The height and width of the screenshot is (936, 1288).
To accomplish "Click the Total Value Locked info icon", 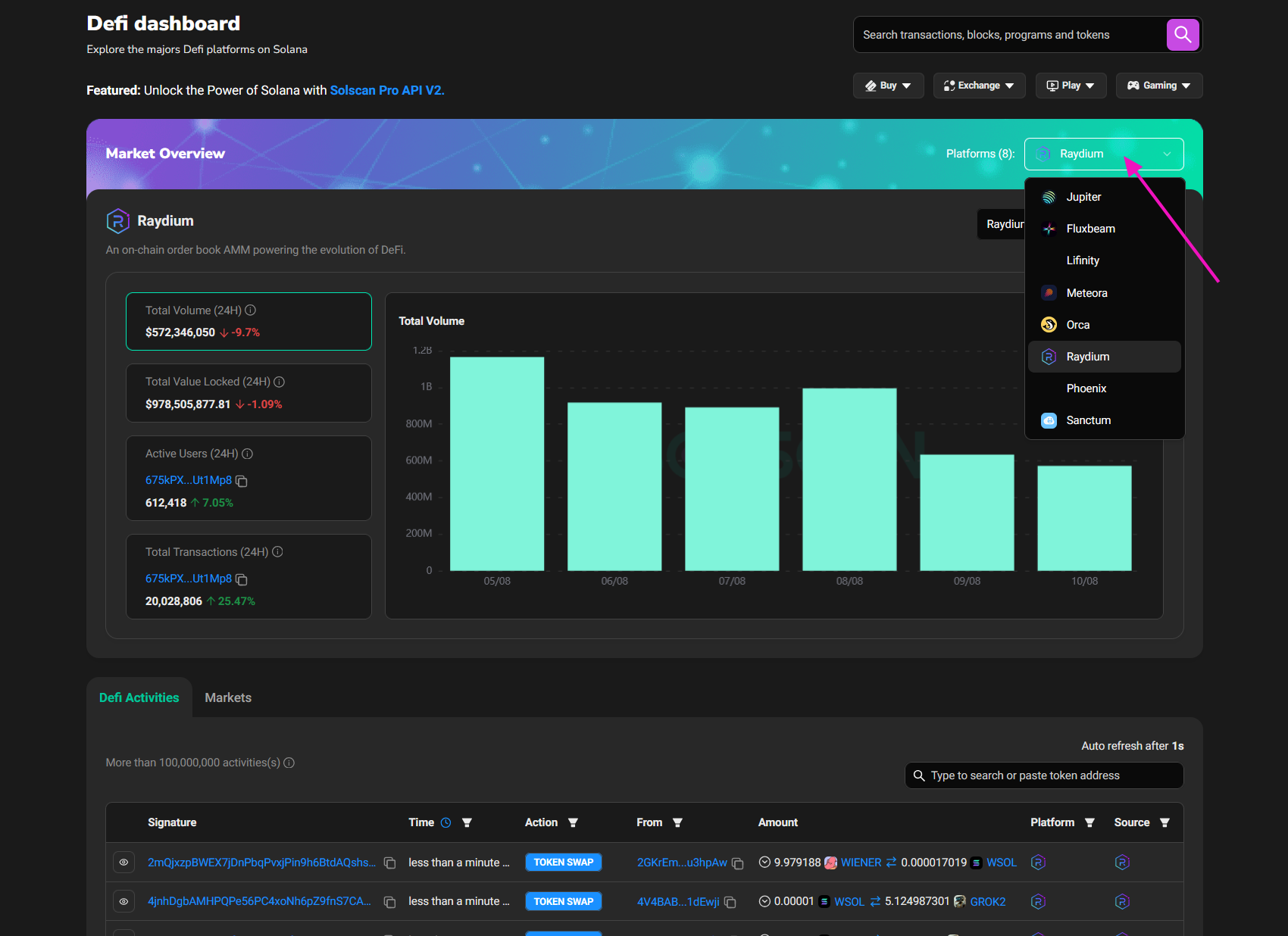I will pos(280,382).
